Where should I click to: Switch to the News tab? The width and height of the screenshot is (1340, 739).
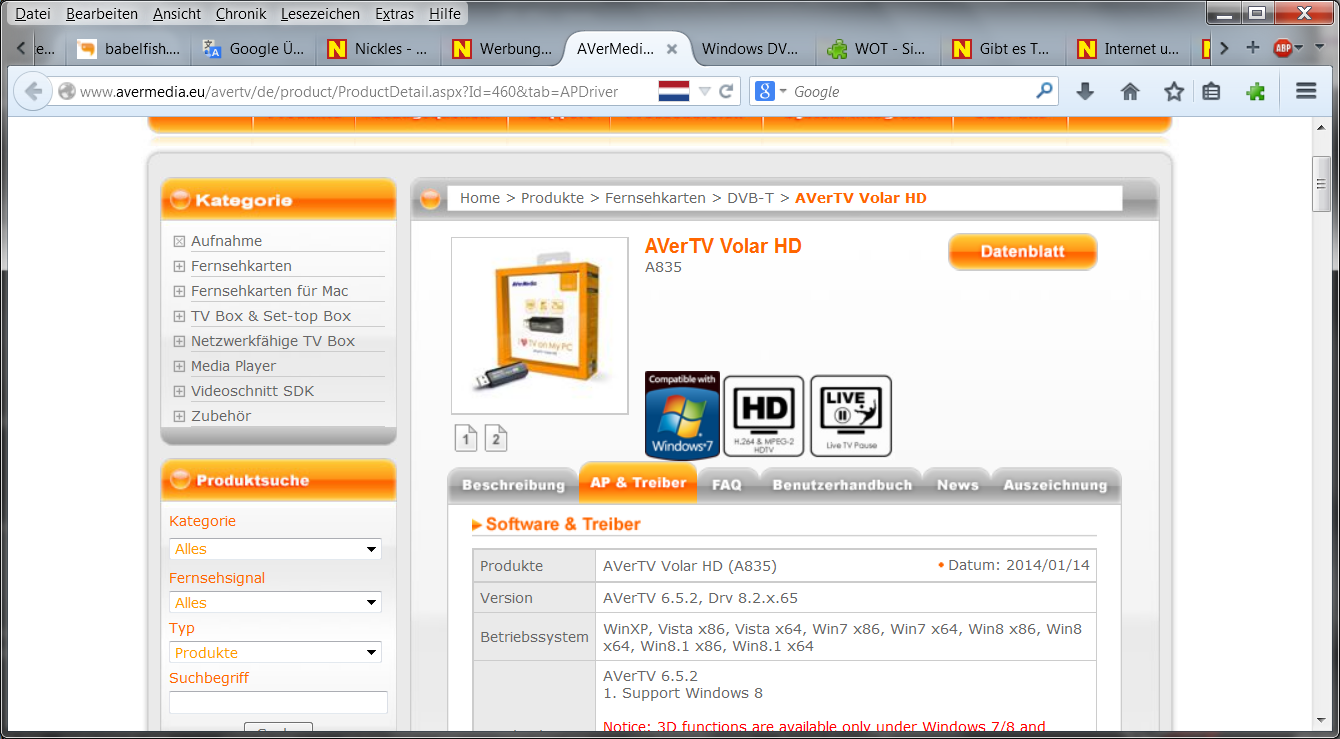pos(958,485)
